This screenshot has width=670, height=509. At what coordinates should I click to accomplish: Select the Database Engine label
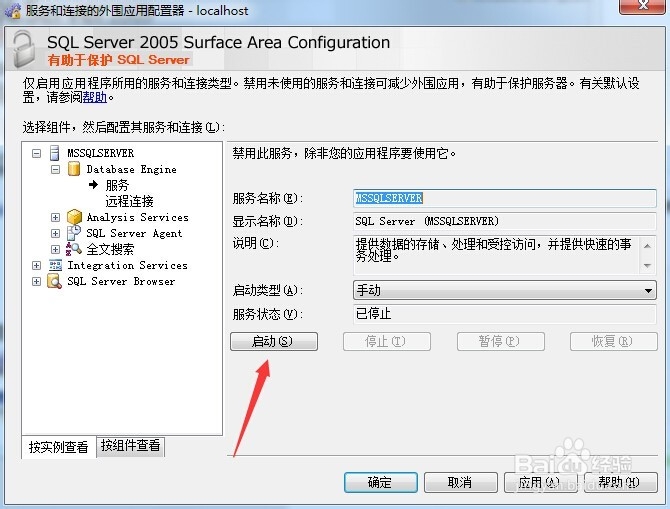(132, 169)
